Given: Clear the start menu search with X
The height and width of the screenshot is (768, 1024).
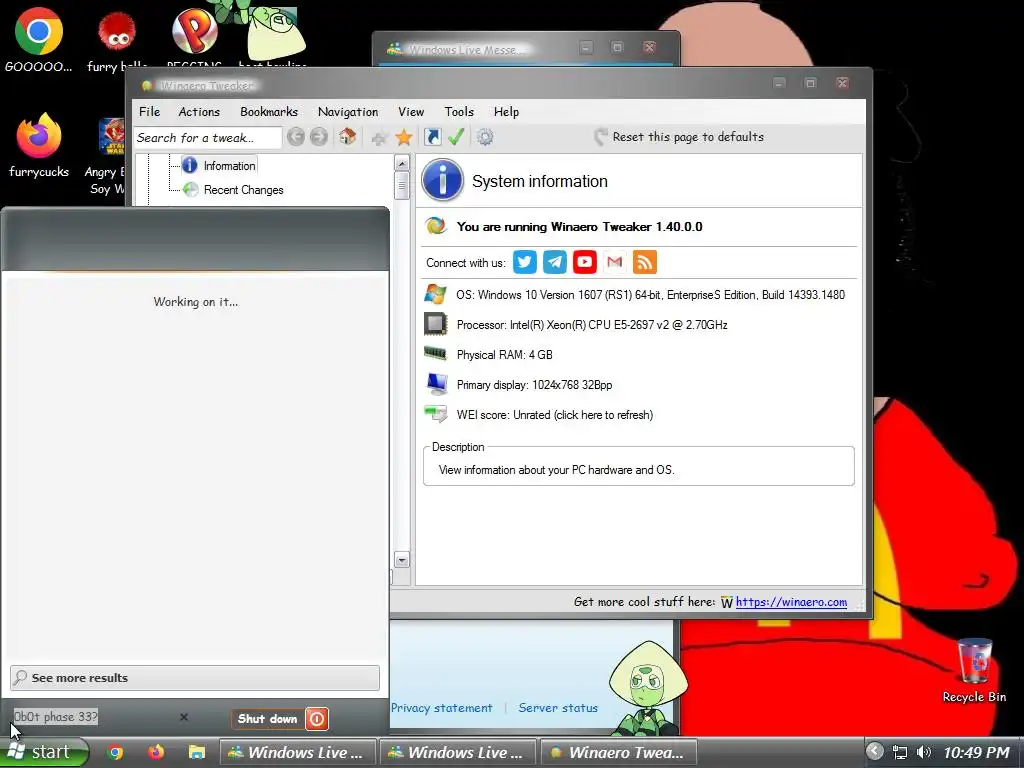Looking at the screenshot, I should 184,717.
